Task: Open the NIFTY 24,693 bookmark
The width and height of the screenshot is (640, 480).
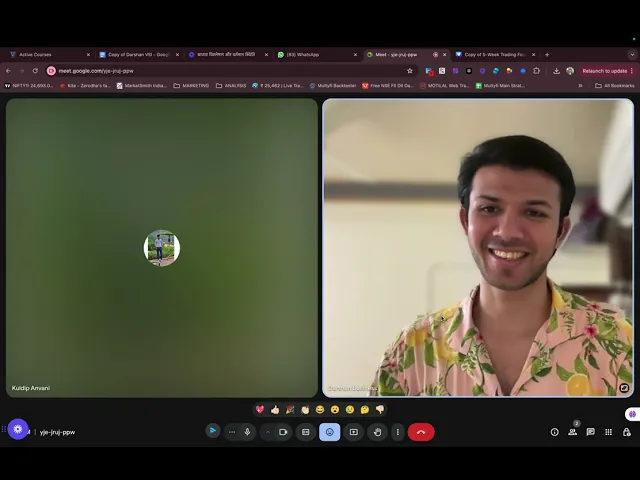Action: click(x=29, y=86)
